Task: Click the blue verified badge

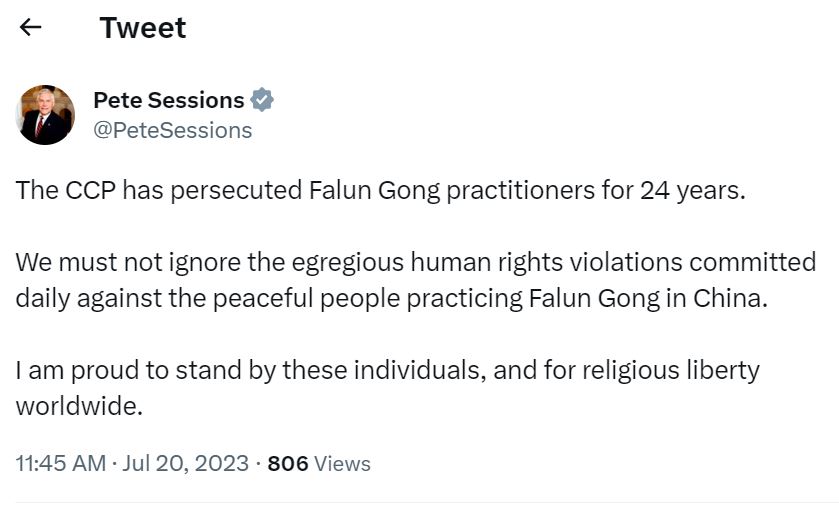Action: point(262,100)
